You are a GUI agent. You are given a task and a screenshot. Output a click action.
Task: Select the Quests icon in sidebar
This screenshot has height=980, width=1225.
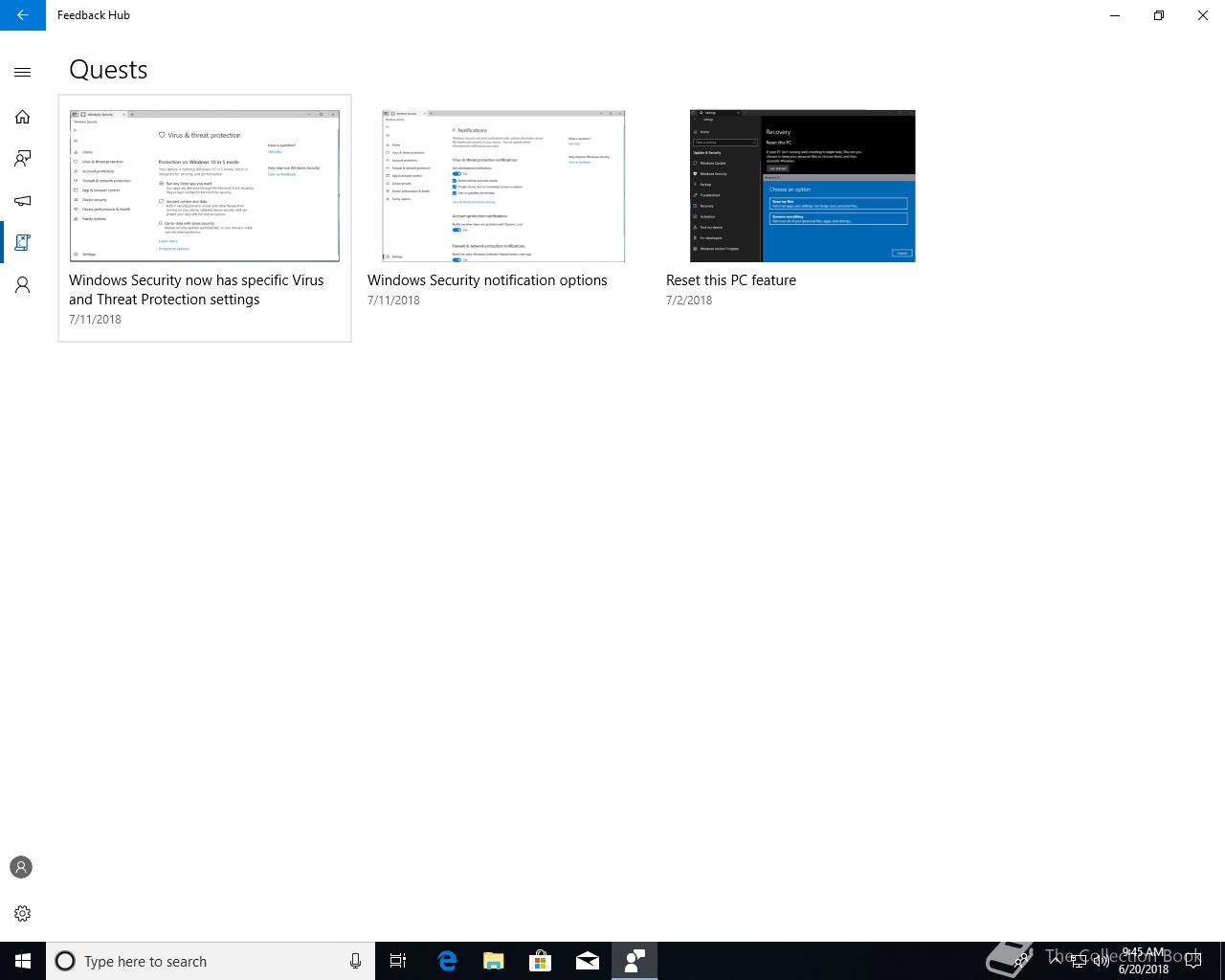coord(23,243)
